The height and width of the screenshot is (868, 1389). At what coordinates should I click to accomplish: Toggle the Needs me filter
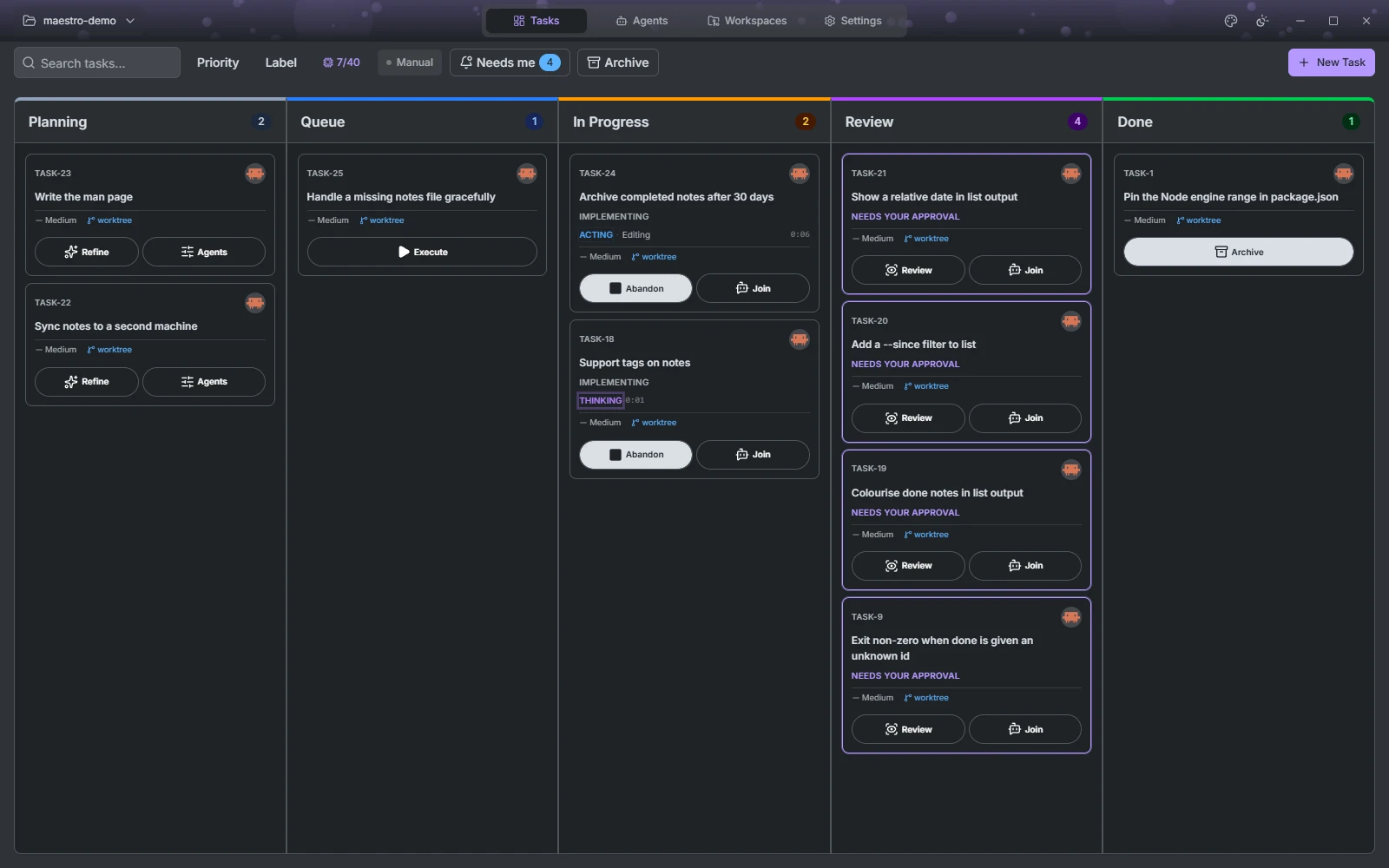pyautogui.click(x=510, y=62)
